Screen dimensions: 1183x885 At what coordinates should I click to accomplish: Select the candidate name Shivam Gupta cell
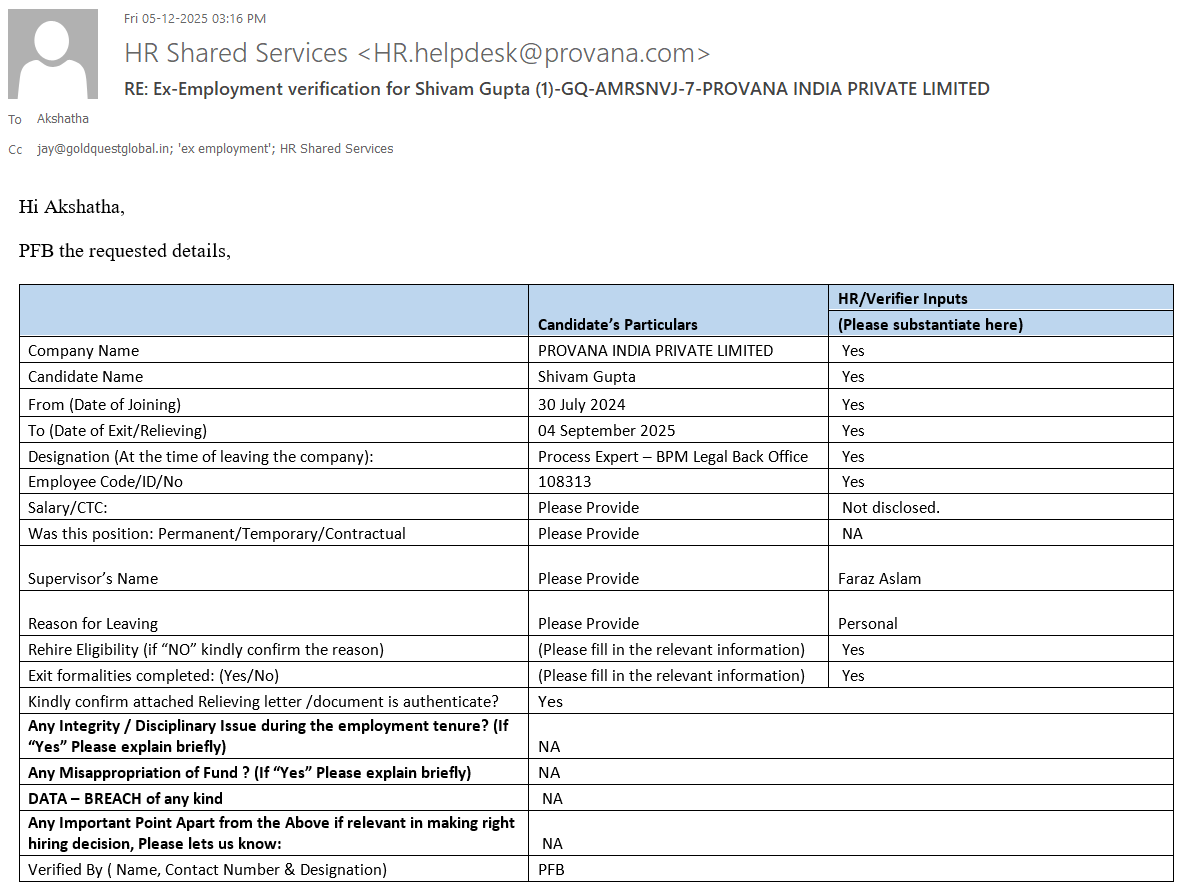click(x=586, y=377)
